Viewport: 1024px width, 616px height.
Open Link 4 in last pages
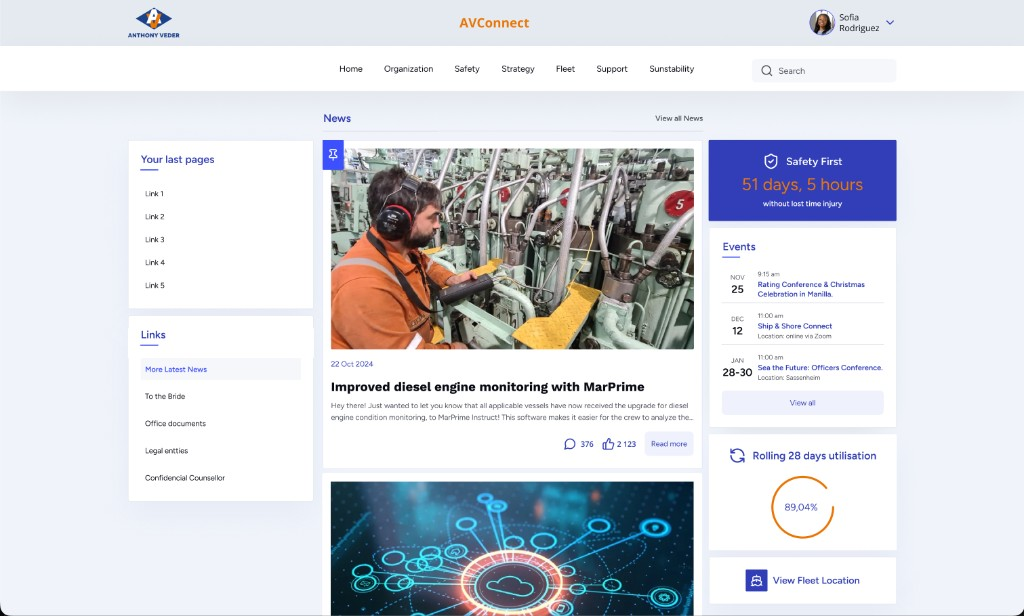tap(155, 262)
